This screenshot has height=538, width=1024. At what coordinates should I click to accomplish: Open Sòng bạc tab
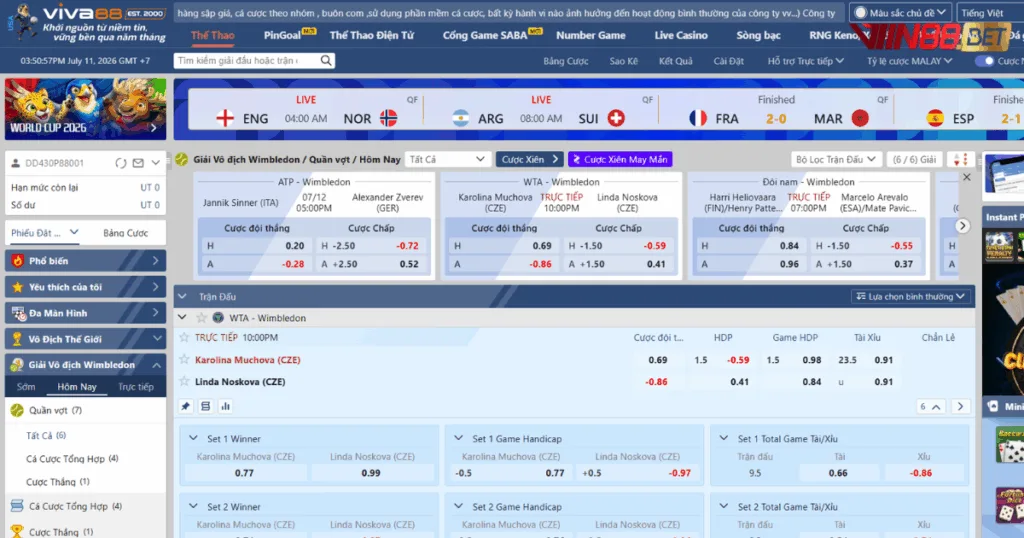[x=758, y=35]
